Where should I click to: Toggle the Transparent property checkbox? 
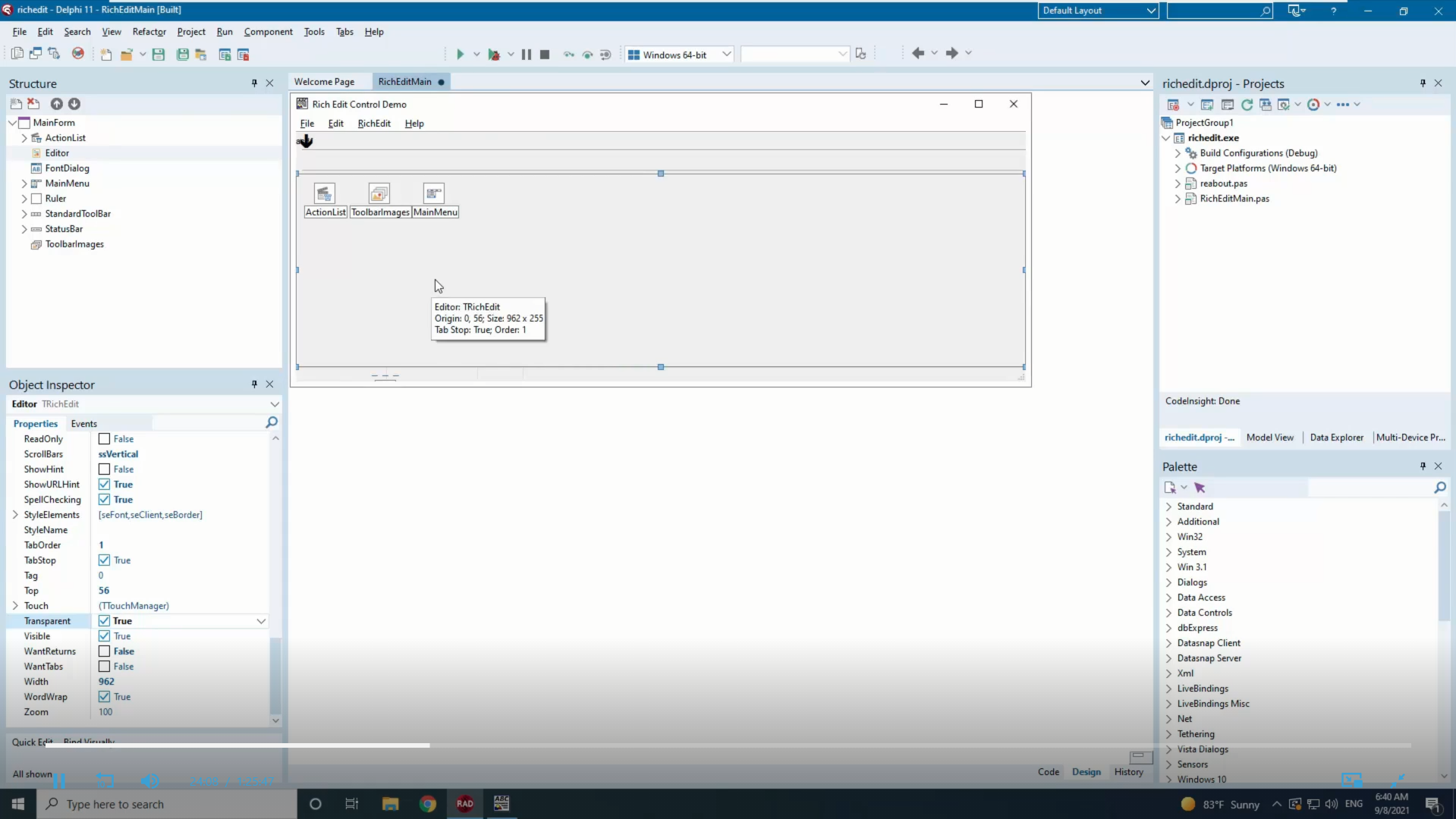point(105,621)
